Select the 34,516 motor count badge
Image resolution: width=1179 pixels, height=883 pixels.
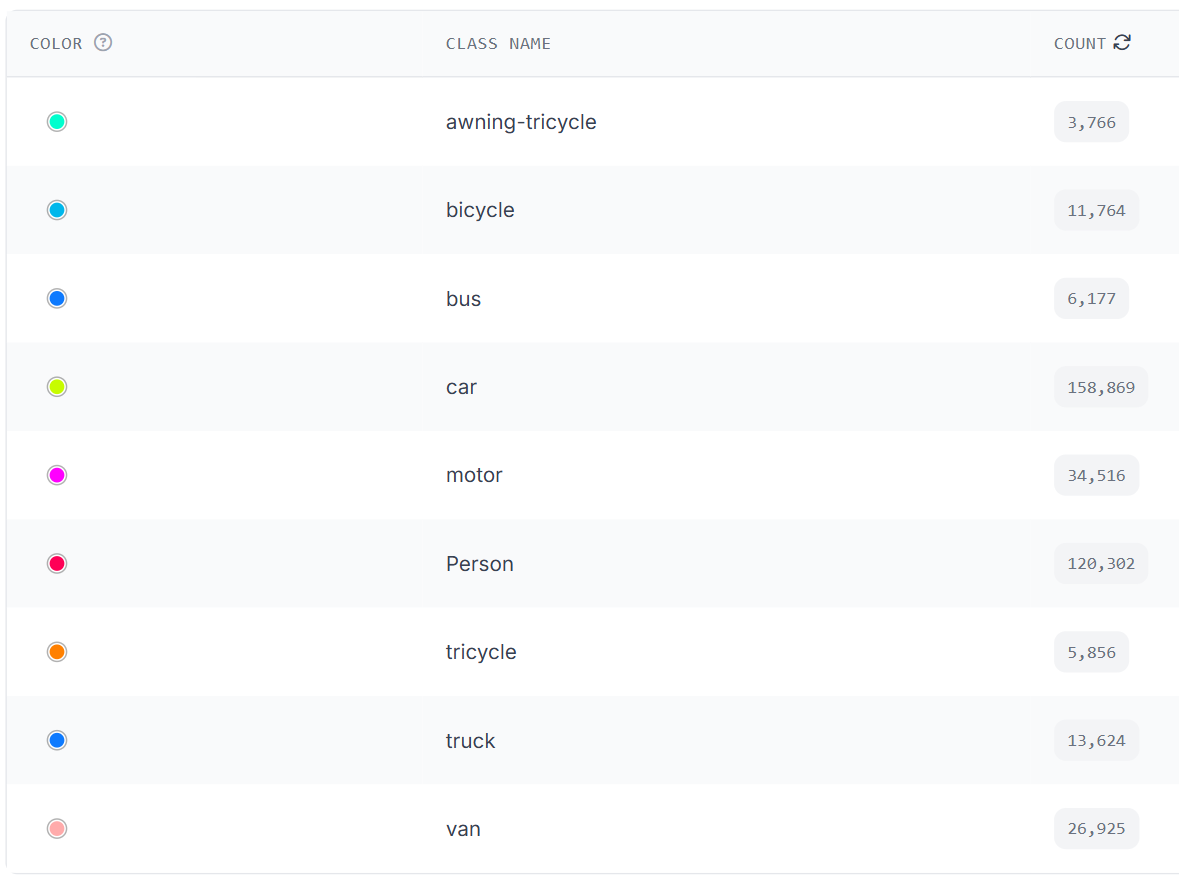point(1096,475)
